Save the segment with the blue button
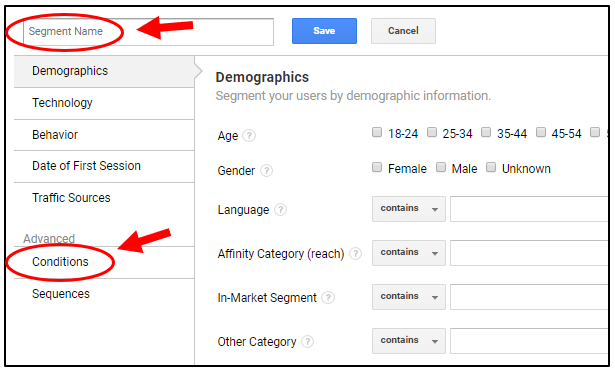This screenshot has height=371, width=615. click(x=324, y=31)
